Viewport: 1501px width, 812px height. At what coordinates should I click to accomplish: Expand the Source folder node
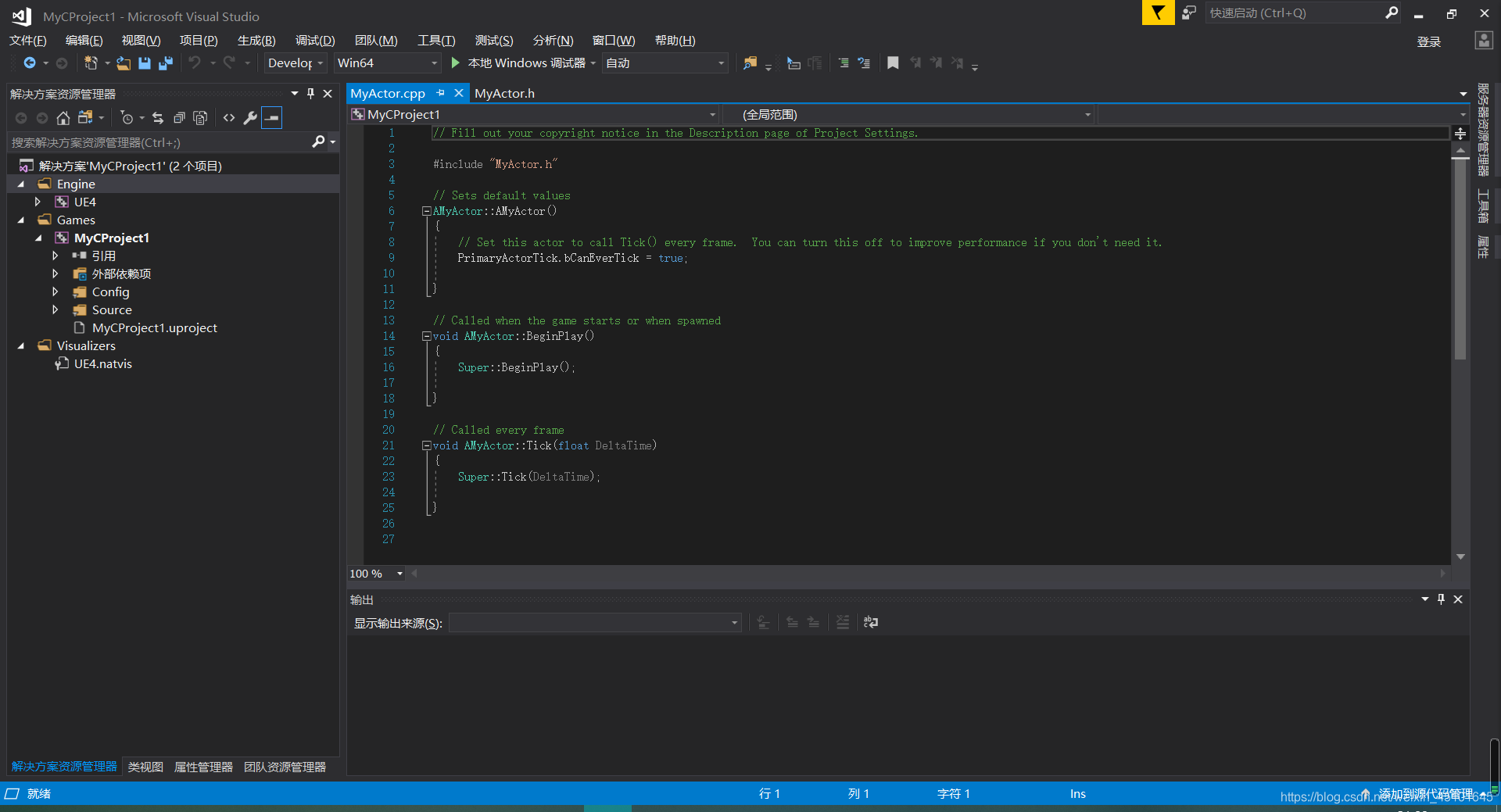55,310
